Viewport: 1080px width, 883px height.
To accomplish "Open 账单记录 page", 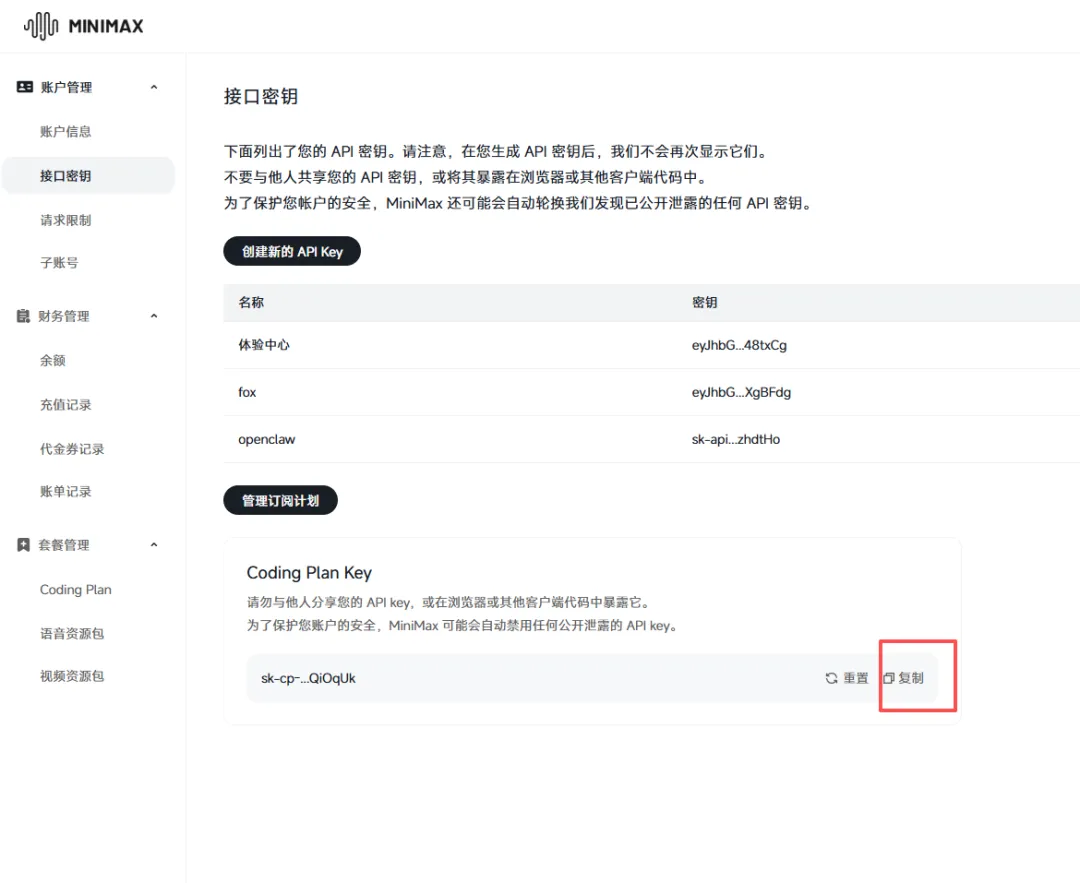I will point(65,492).
